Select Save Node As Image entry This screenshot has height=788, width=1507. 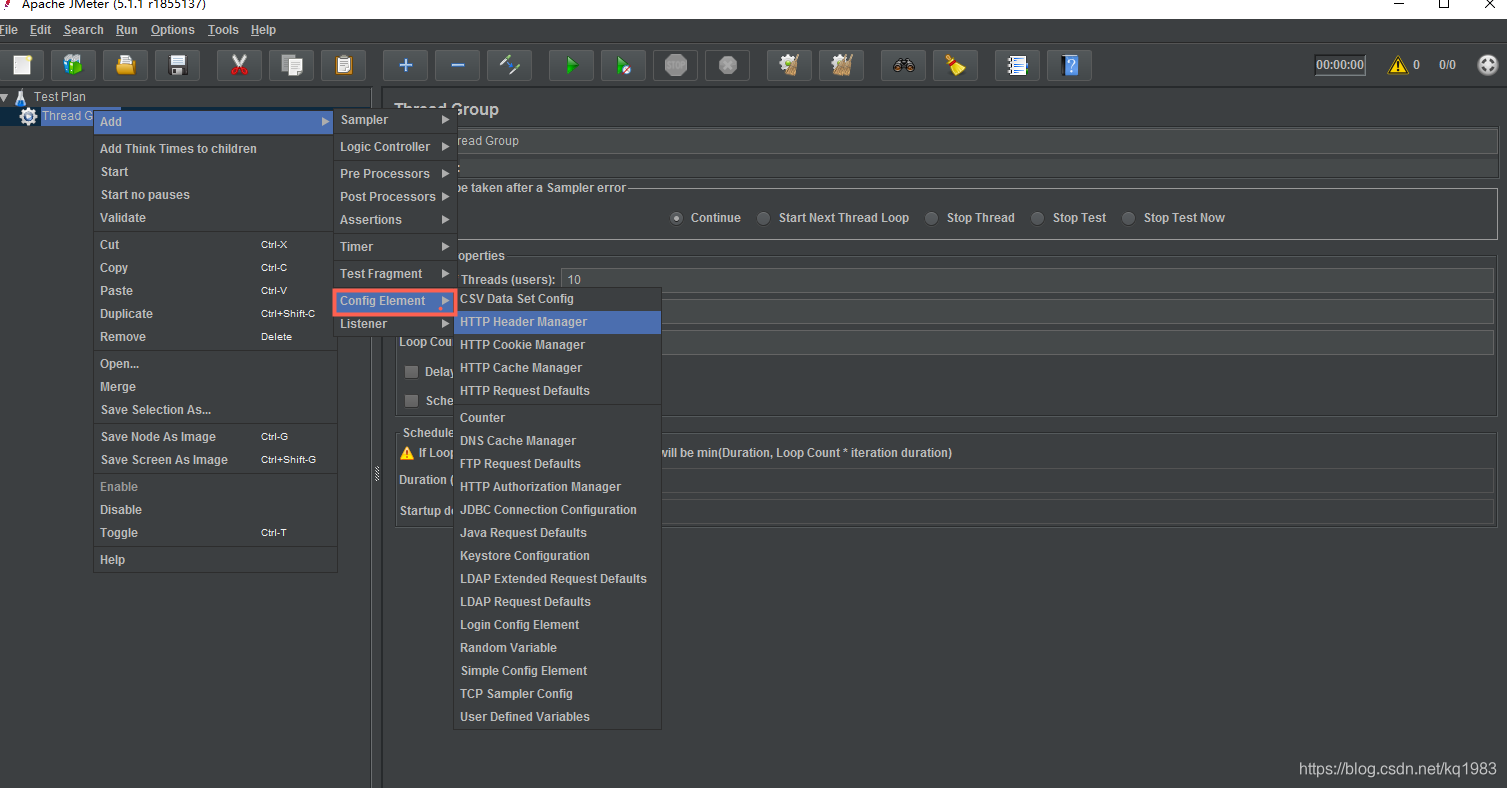point(215,437)
